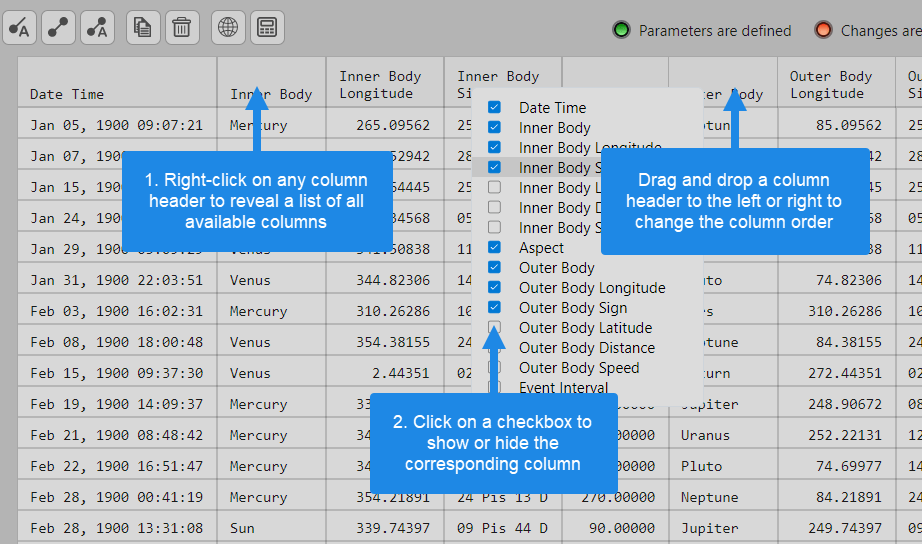The width and height of the screenshot is (922, 544).
Task: Select the Sun inner body cell
Action: tap(272, 526)
